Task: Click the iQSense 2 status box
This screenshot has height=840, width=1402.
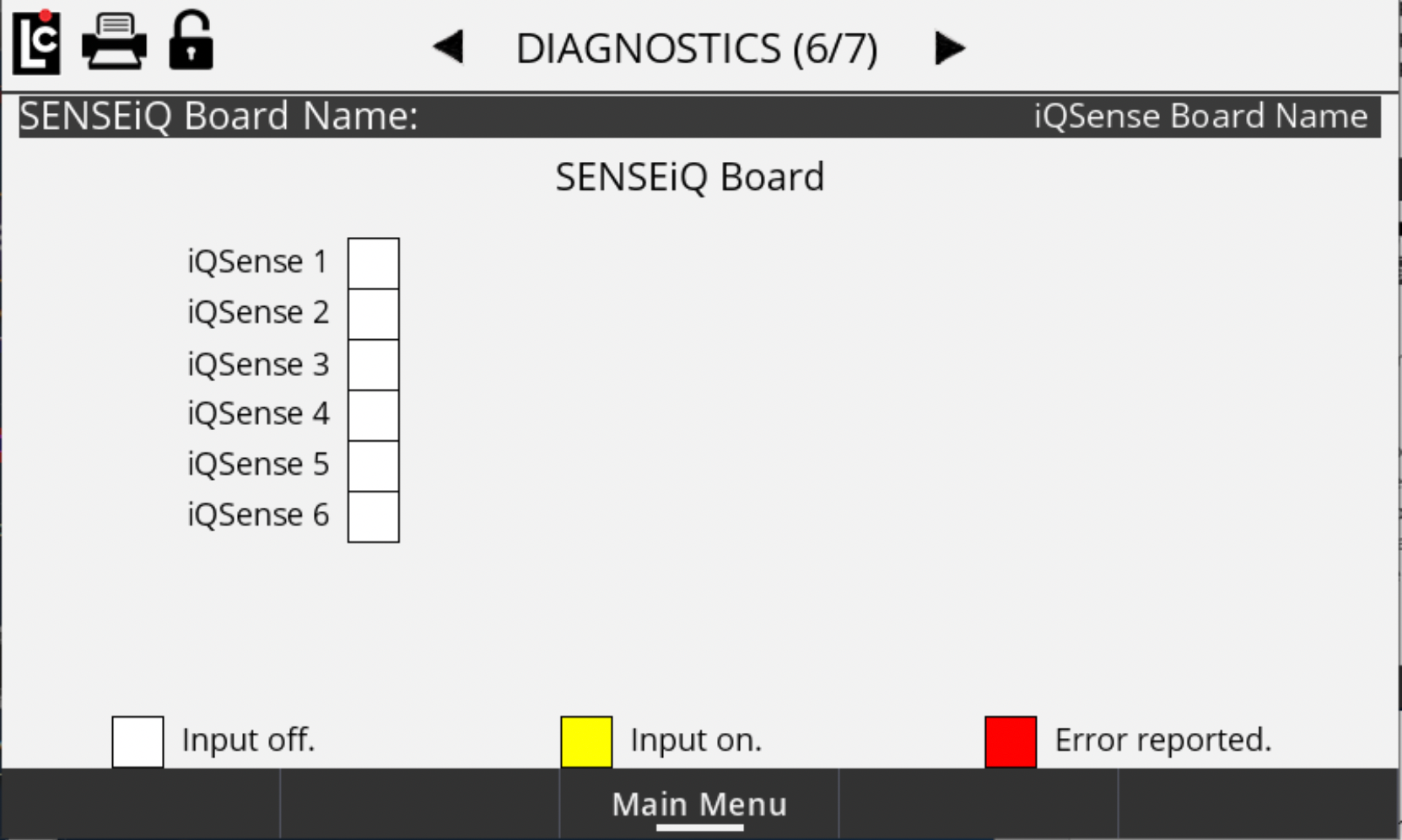Action: (374, 314)
